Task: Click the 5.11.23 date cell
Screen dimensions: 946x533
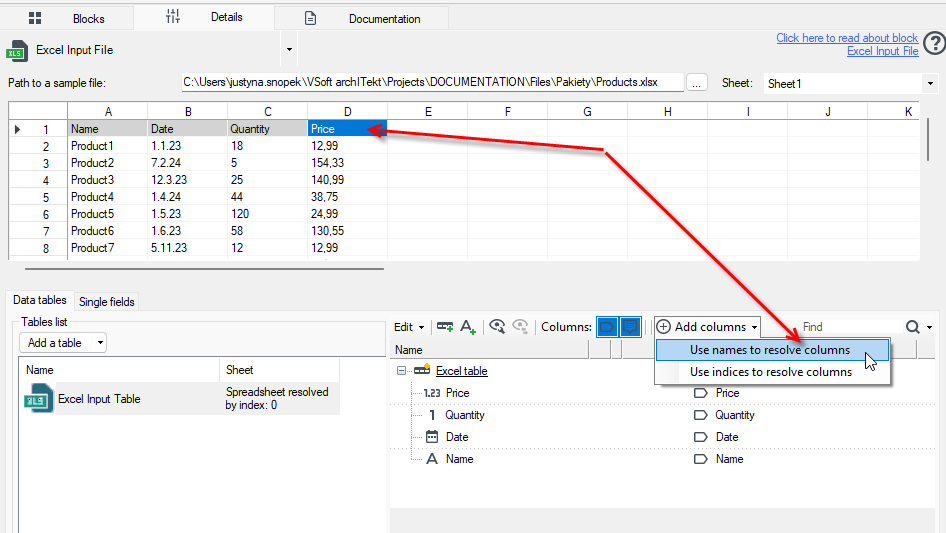Action: (x=188, y=248)
